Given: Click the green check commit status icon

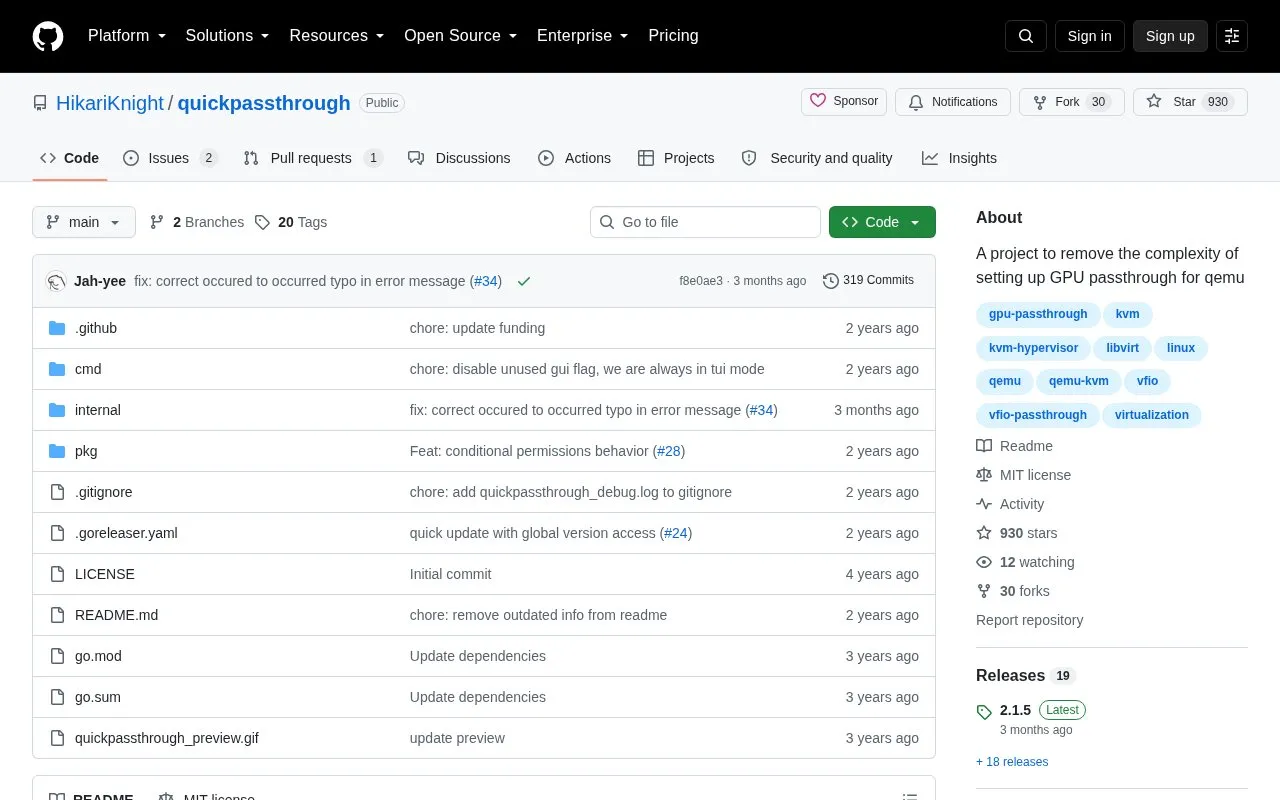Looking at the screenshot, I should click(x=524, y=281).
